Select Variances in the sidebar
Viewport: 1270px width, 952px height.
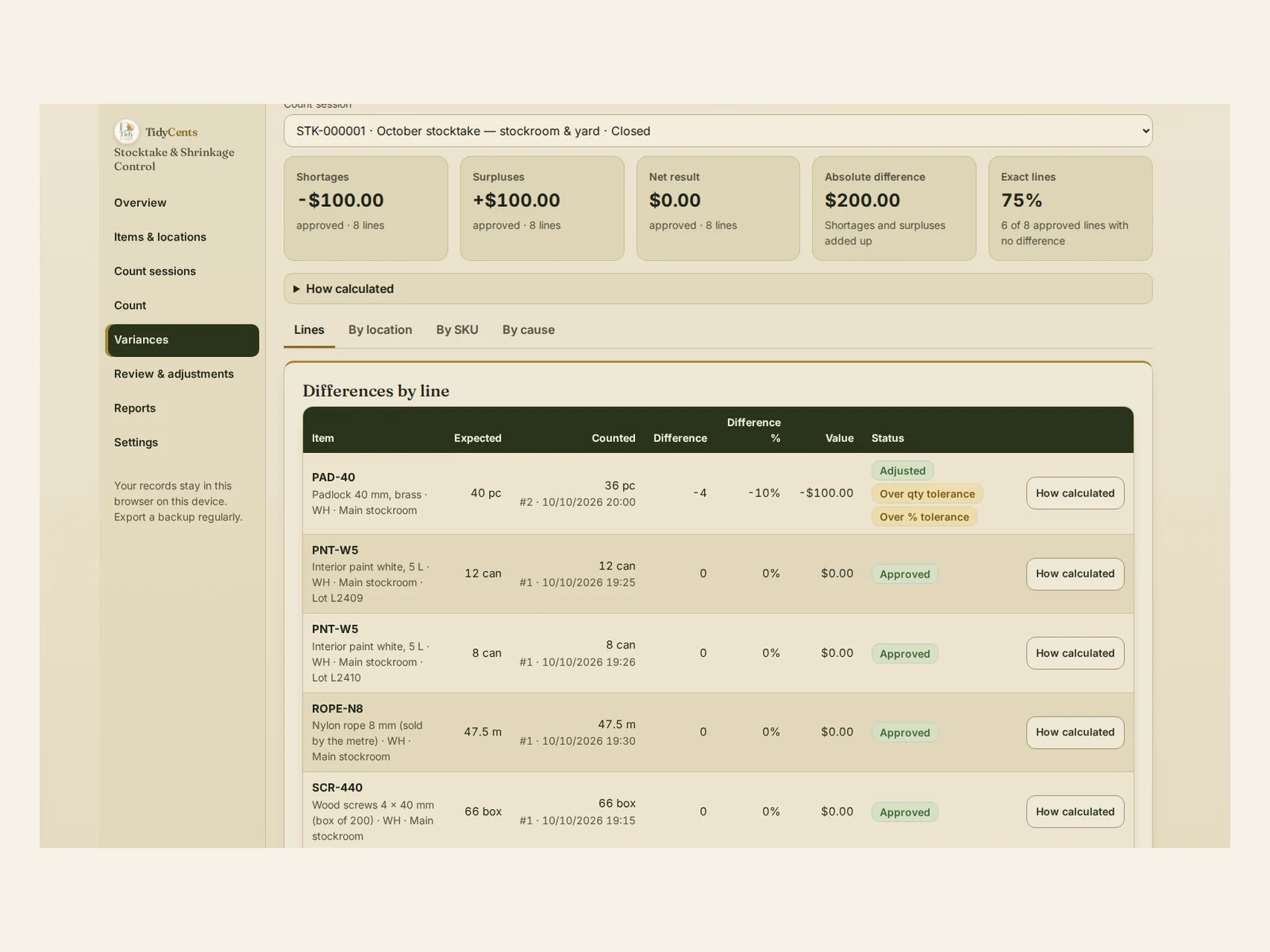182,340
